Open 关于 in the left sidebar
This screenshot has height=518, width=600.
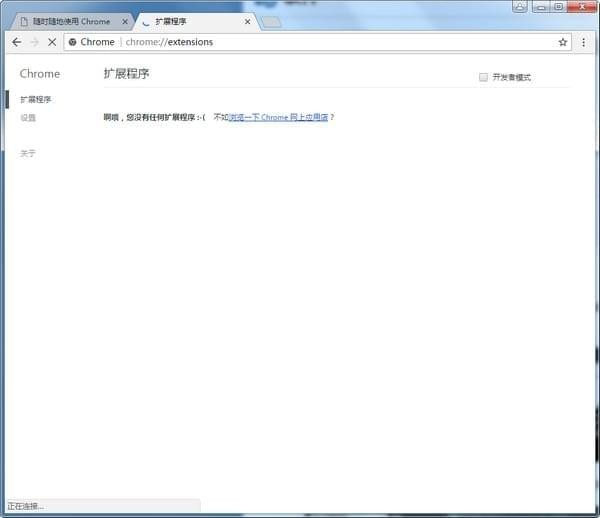(28, 153)
